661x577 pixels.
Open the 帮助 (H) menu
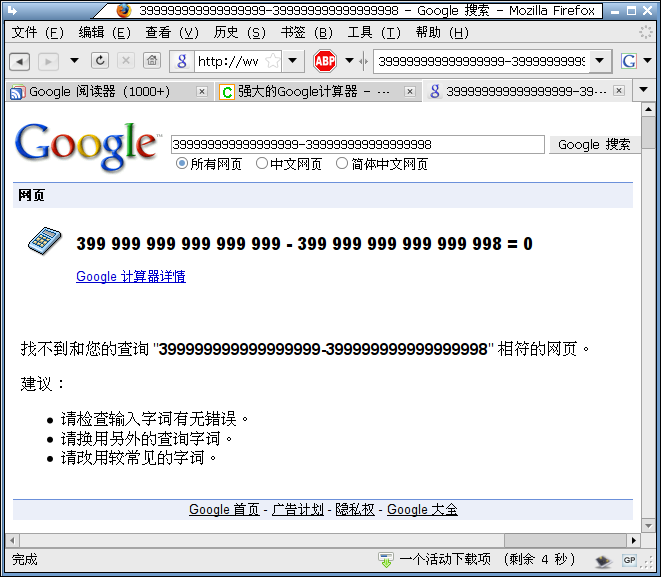[442, 32]
